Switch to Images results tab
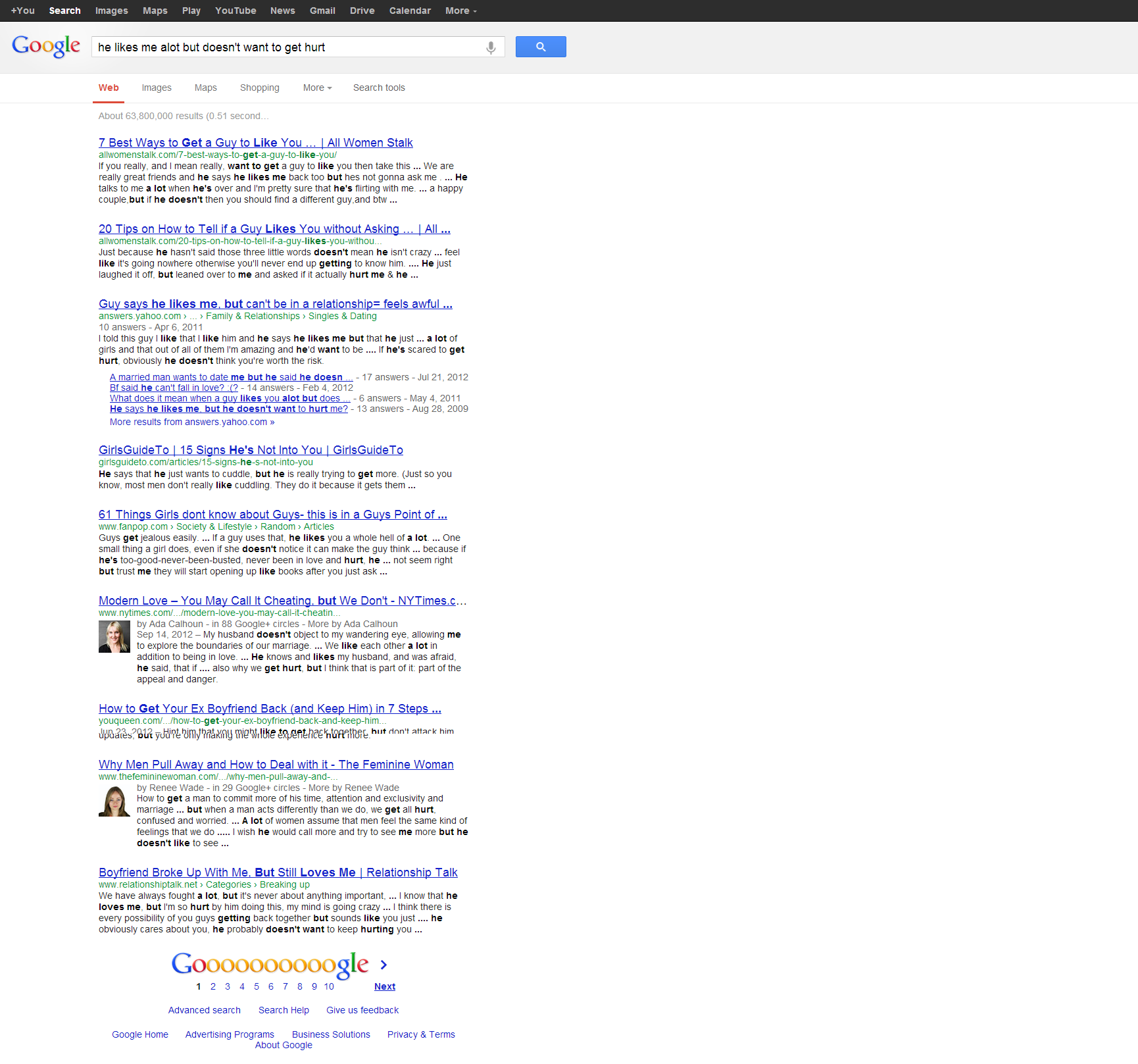The height and width of the screenshot is (1064, 1138). [x=157, y=88]
